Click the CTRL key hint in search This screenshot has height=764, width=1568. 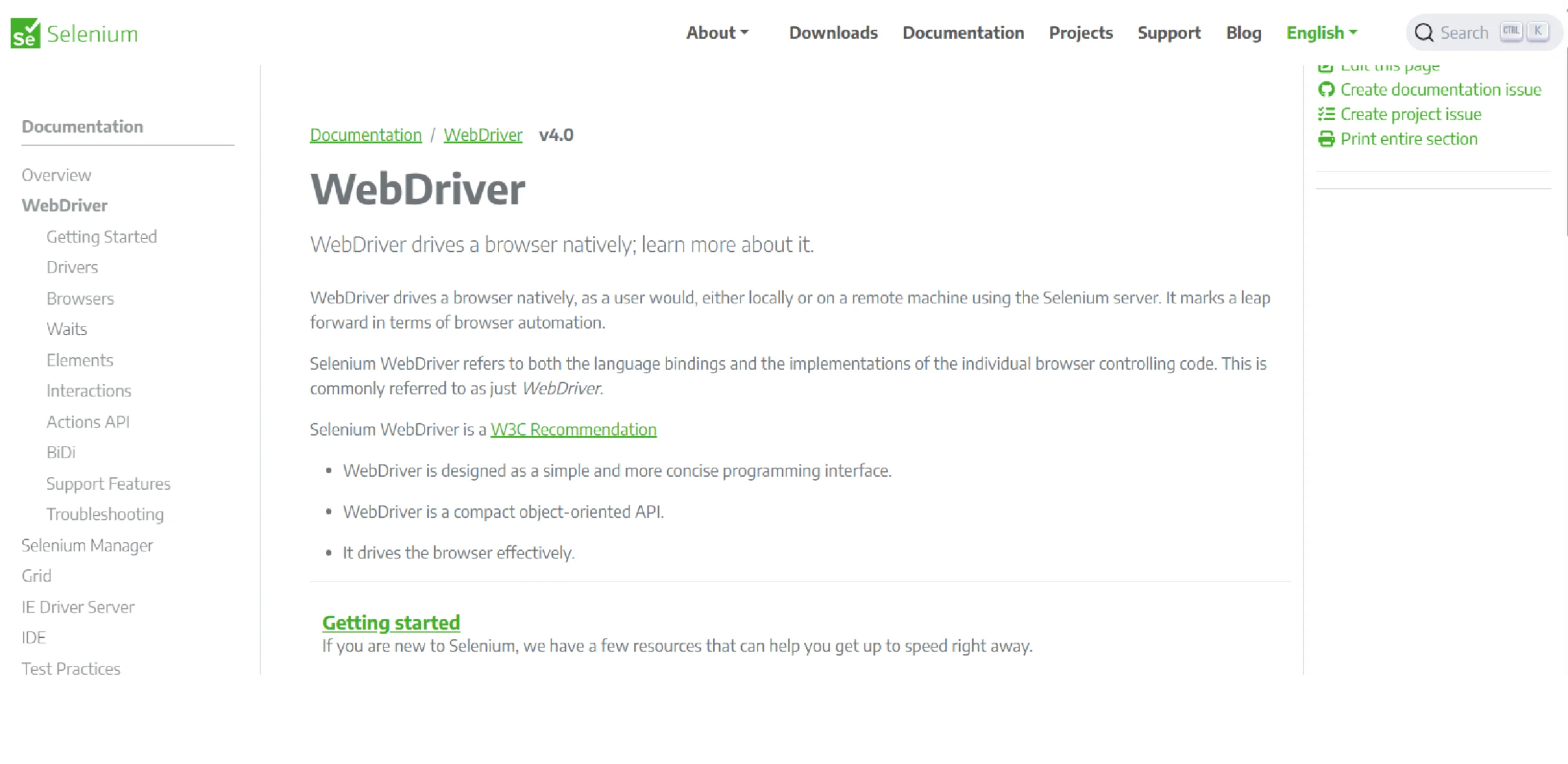click(1510, 31)
